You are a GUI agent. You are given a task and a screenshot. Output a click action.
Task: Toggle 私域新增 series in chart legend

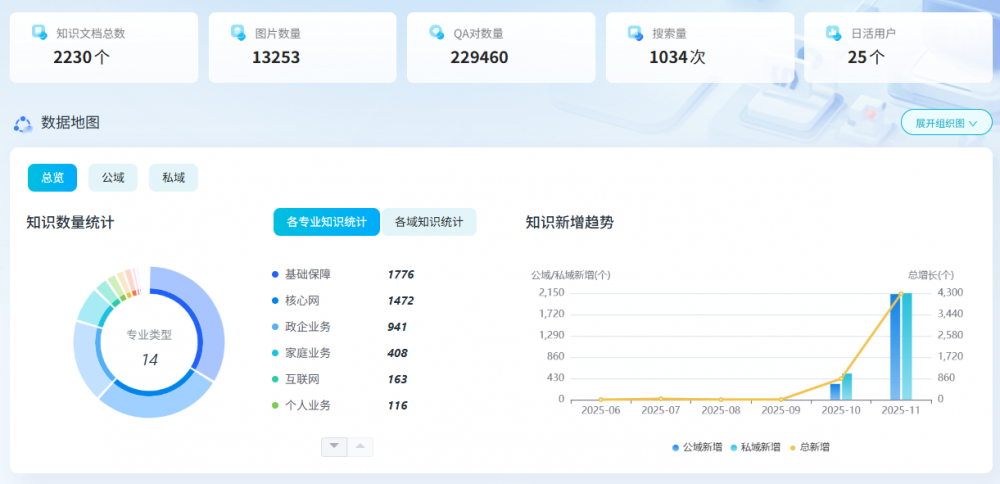click(756, 447)
